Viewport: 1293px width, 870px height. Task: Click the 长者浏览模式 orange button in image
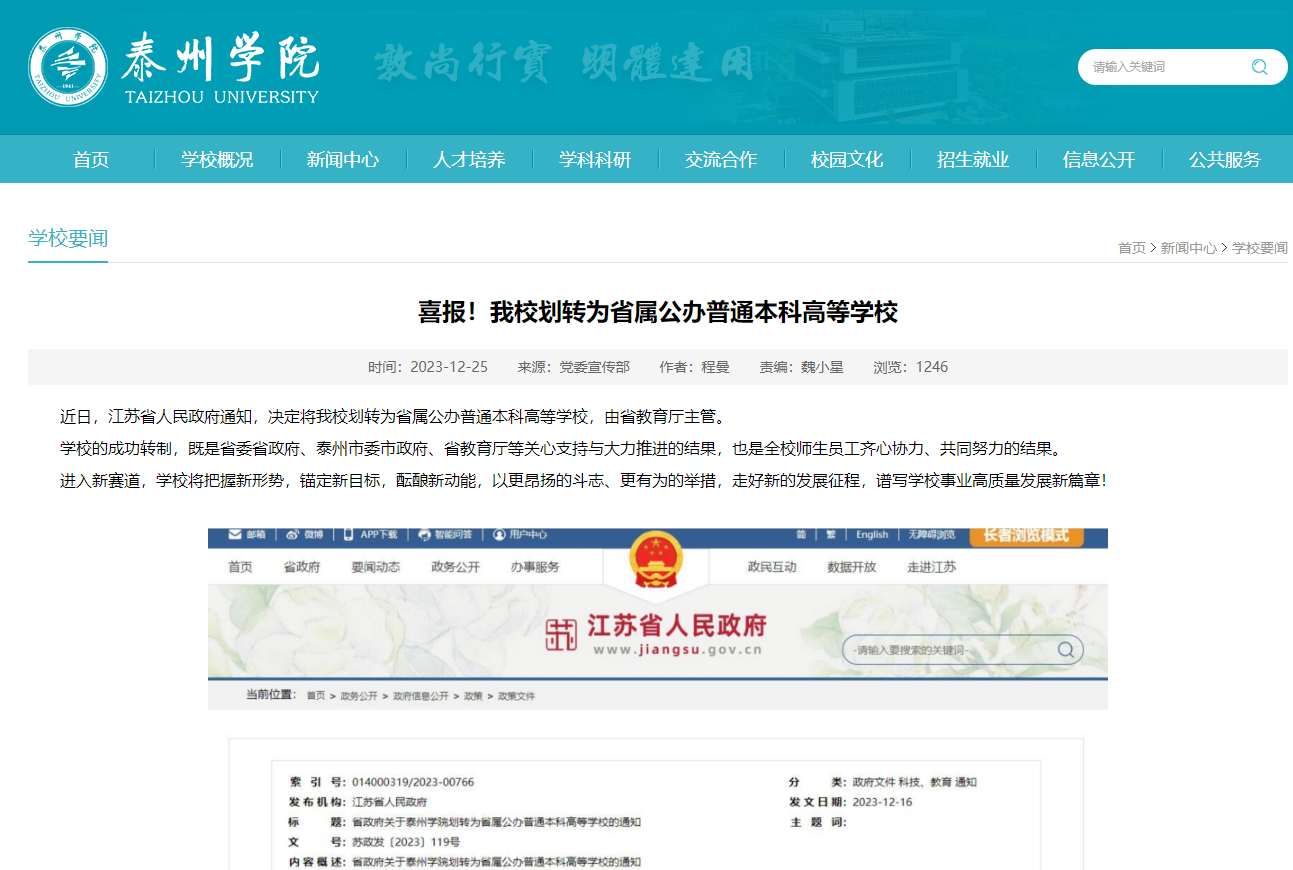[1026, 535]
